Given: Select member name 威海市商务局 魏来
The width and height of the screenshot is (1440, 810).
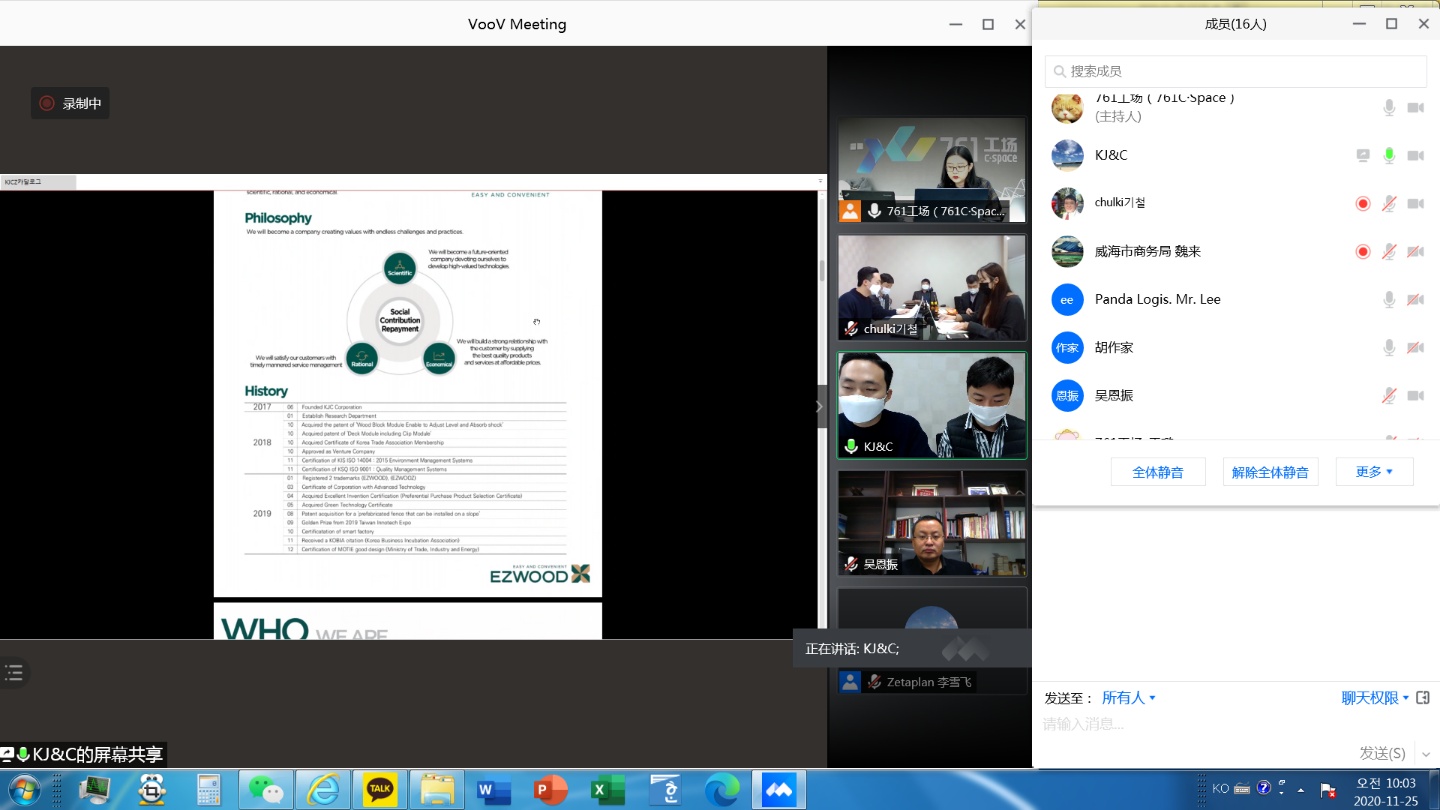Looking at the screenshot, I should (x=1148, y=251).
